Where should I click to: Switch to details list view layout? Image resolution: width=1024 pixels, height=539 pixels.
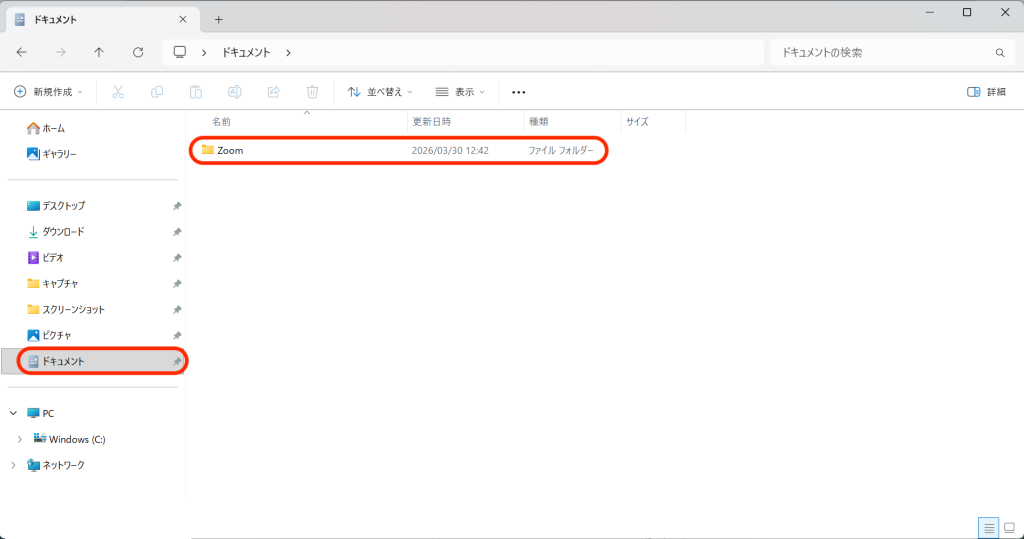point(988,527)
